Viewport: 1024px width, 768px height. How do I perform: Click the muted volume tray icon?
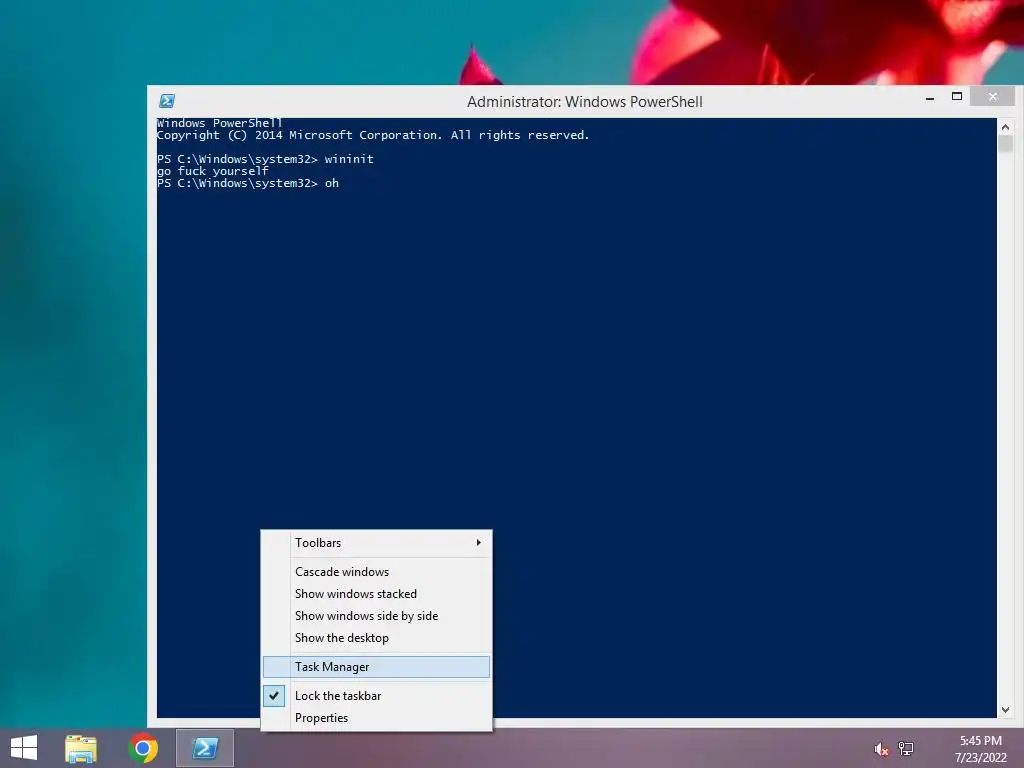[881, 749]
